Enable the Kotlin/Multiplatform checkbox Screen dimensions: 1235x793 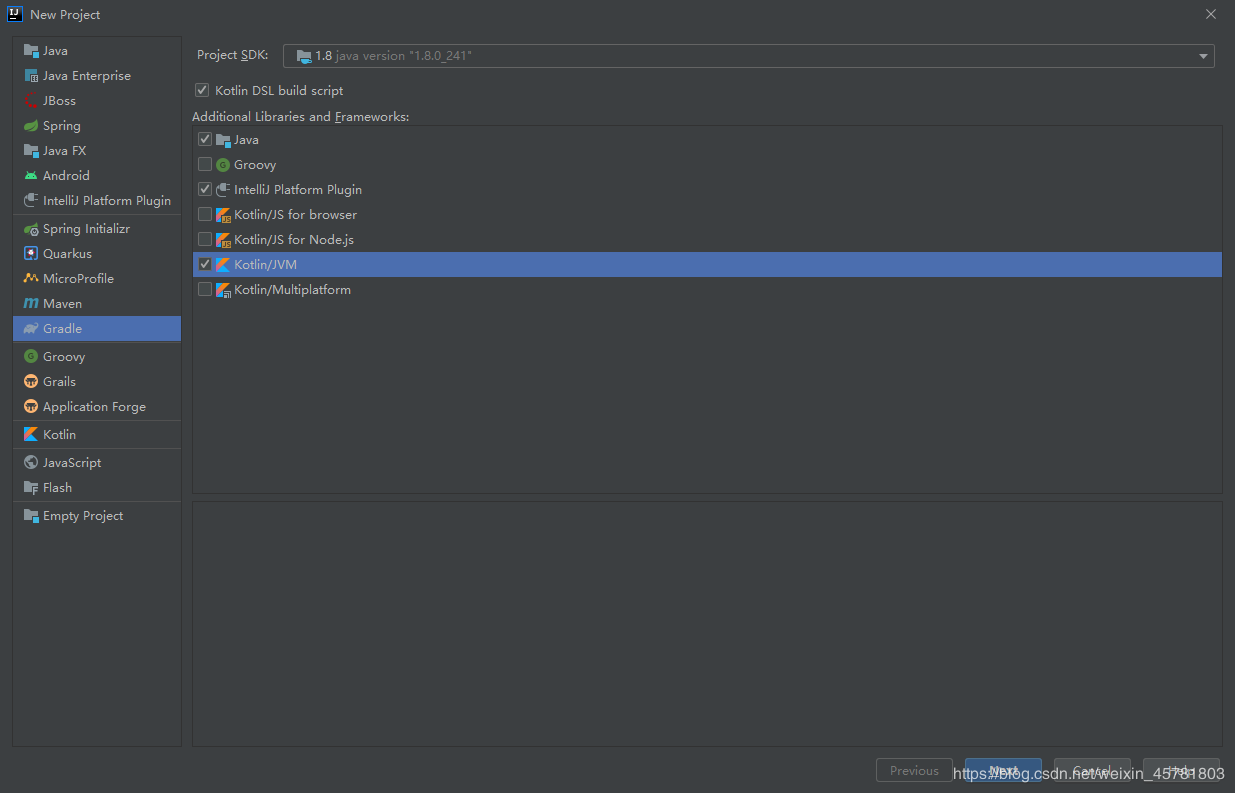(x=205, y=289)
